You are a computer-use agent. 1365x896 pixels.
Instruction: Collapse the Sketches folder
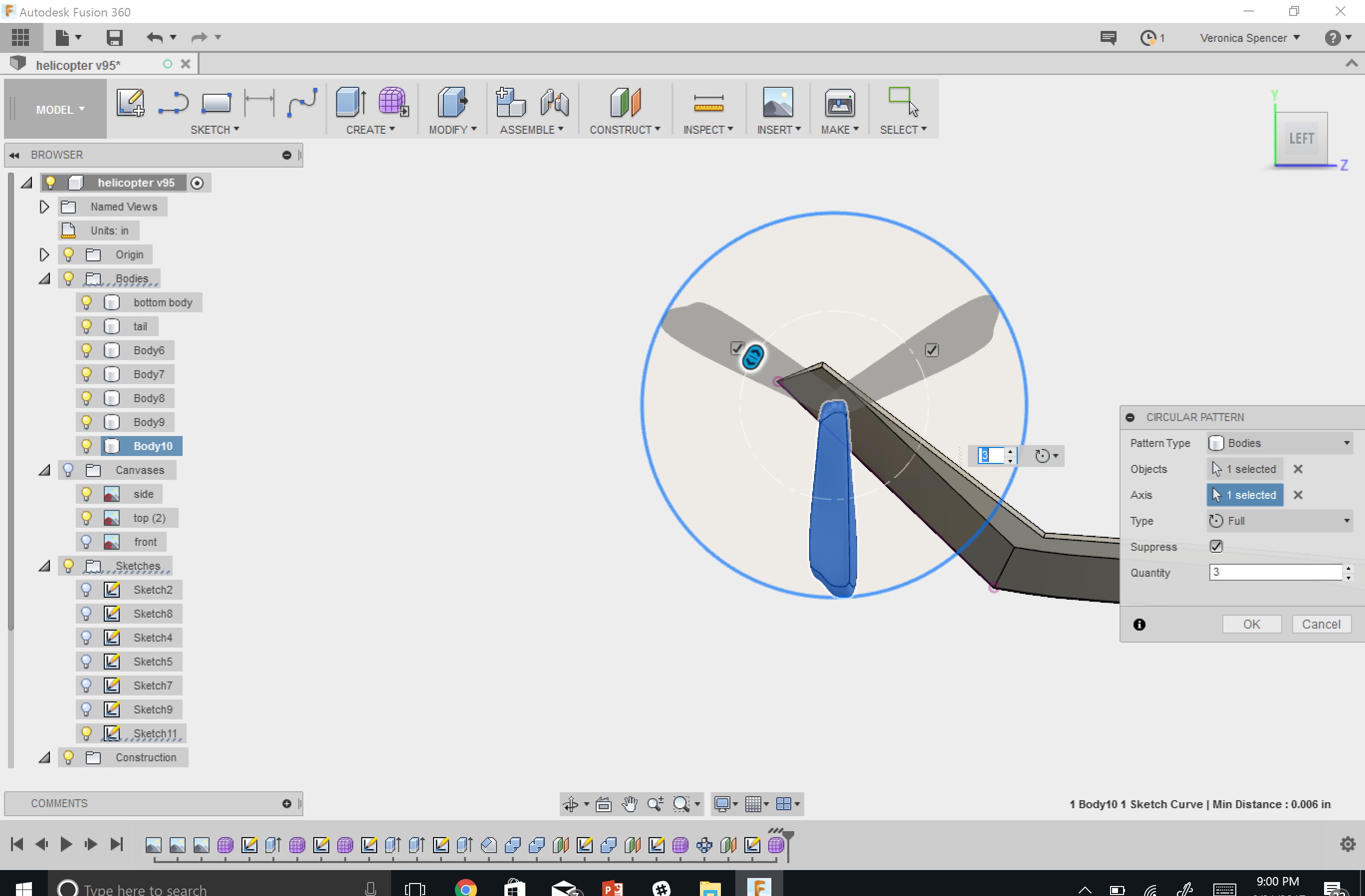pyautogui.click(x=44, y=566)
